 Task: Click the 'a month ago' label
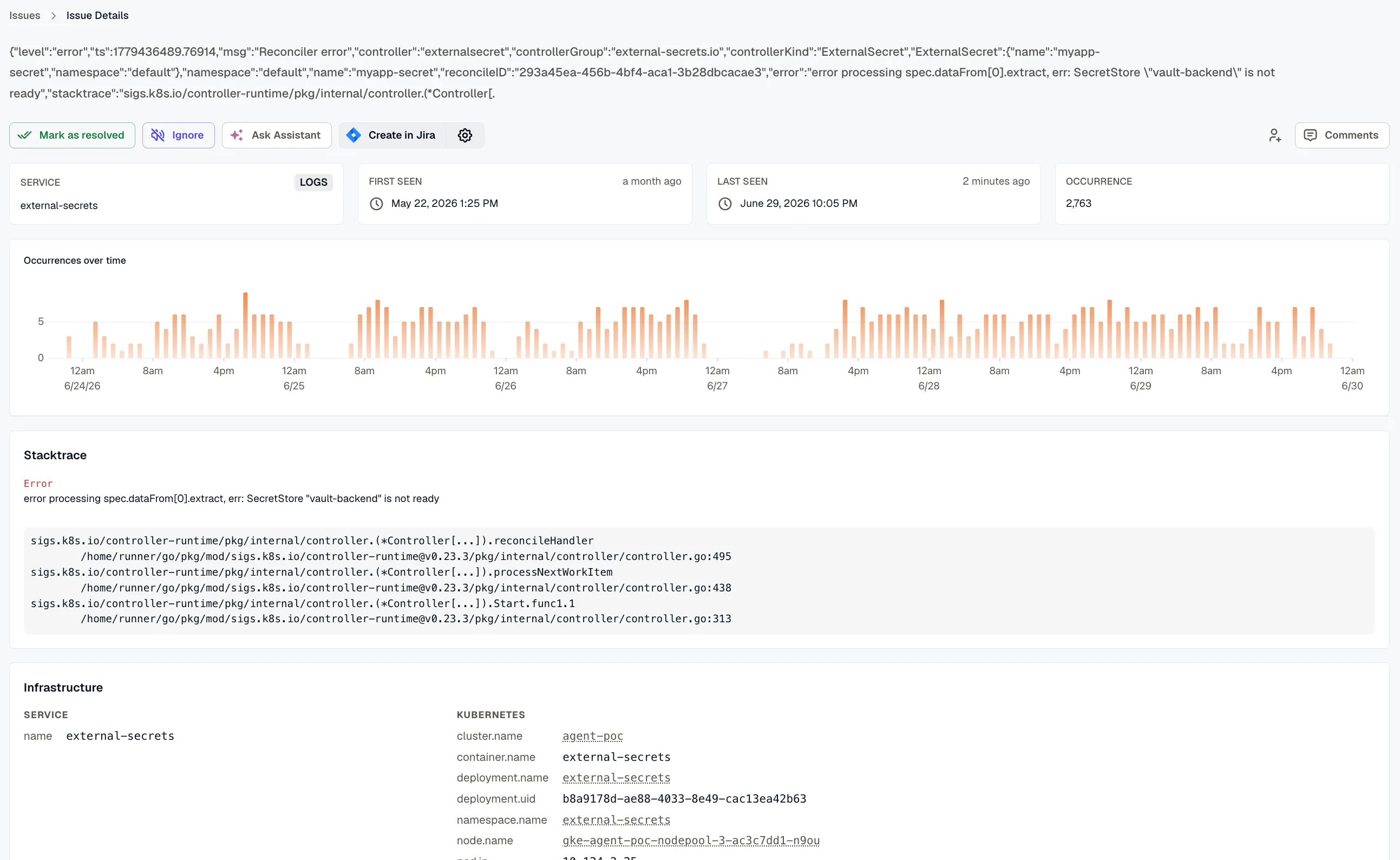click(652, 181)
